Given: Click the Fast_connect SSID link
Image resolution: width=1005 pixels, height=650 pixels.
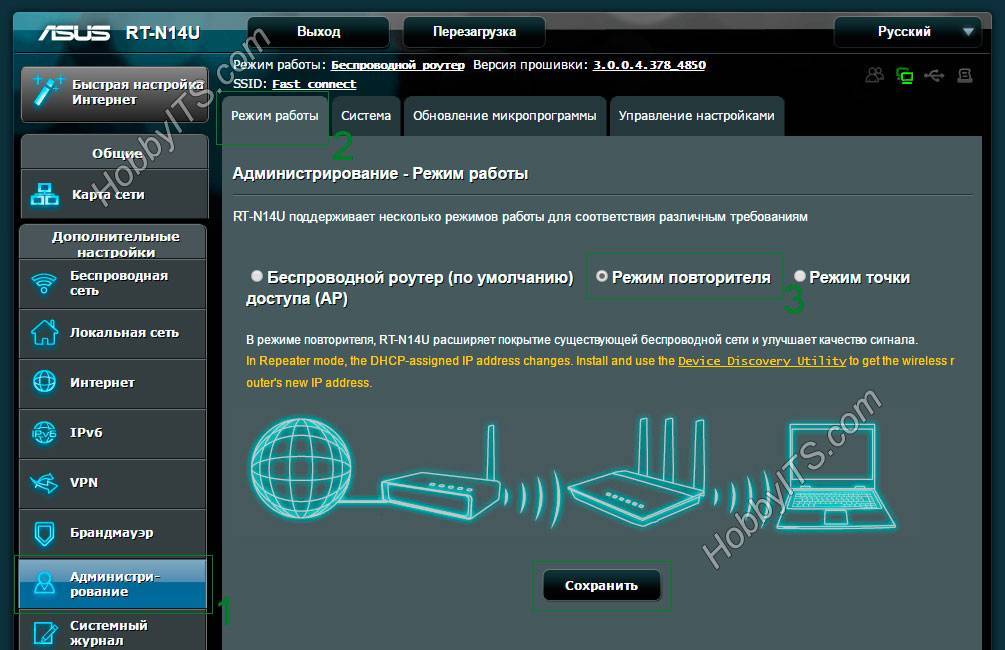Looking at the screenshot, I should (314, 84).
